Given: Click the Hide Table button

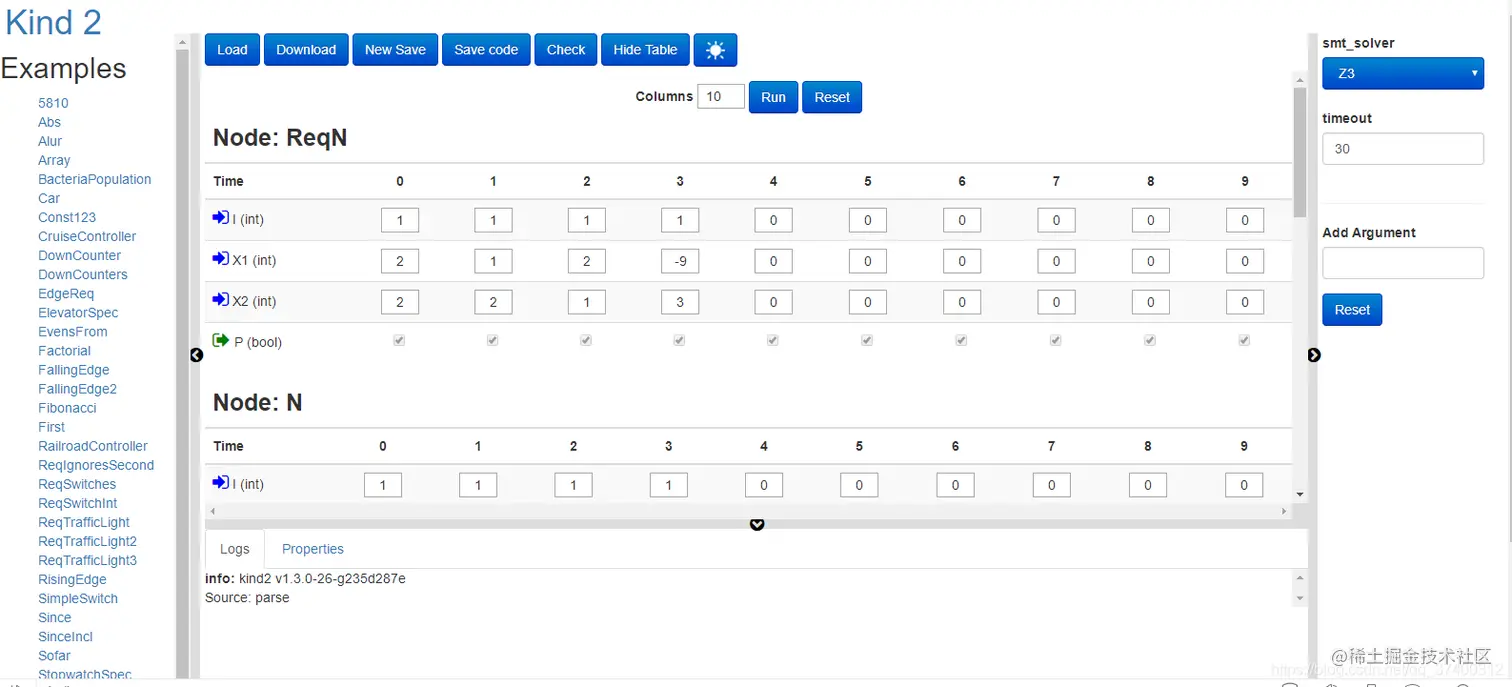Looking at the screenshot, I should [x=645, y=50].
